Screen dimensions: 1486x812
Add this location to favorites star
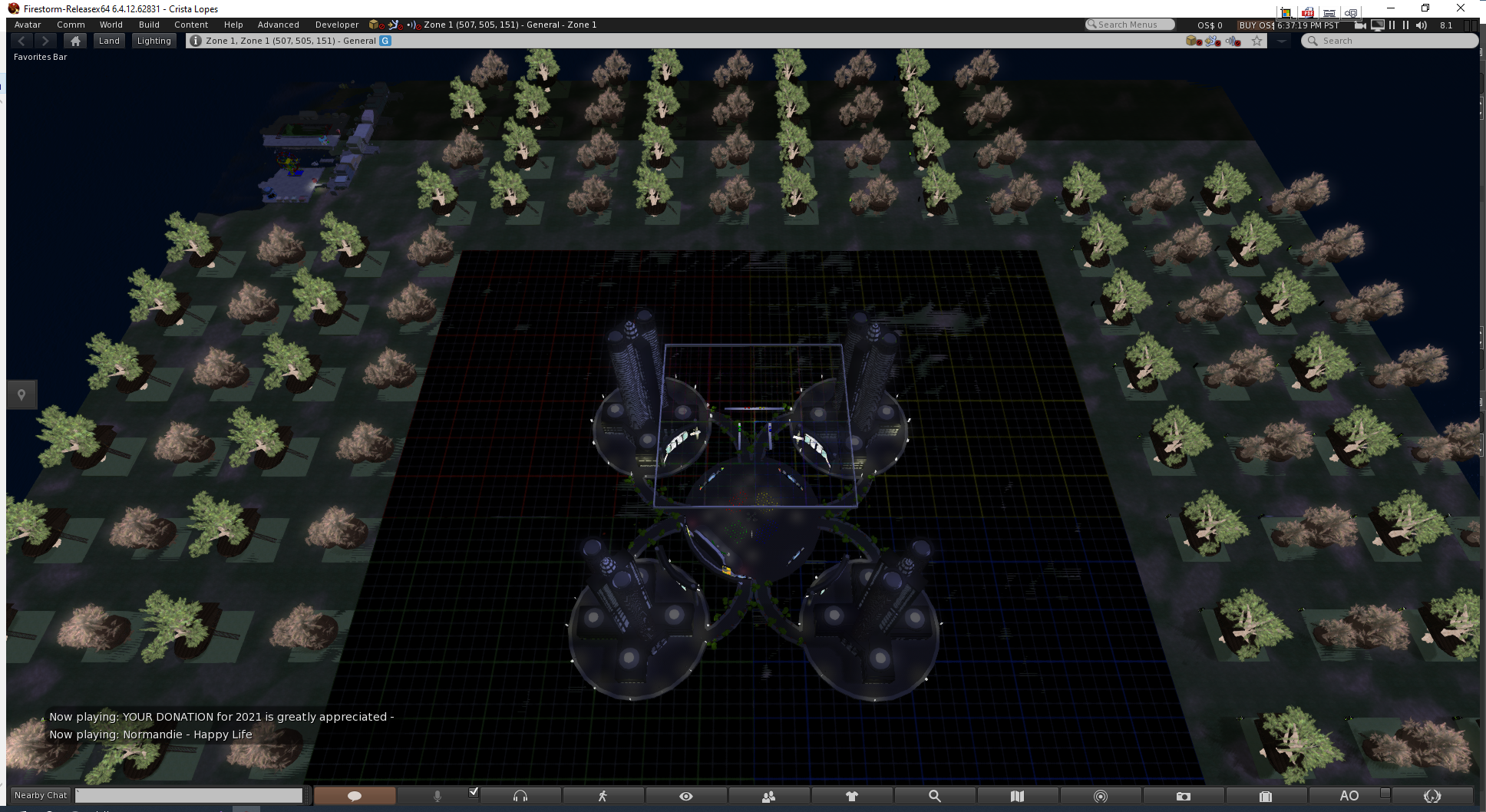1256,41
